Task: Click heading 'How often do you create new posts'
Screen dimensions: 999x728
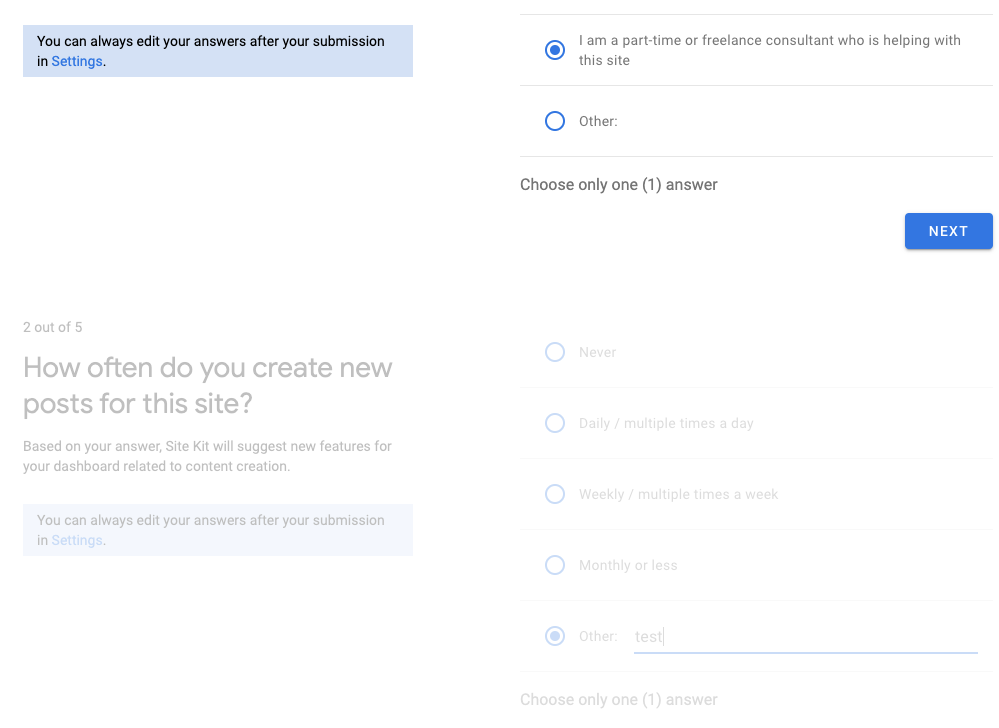Action: click(208, 385)
